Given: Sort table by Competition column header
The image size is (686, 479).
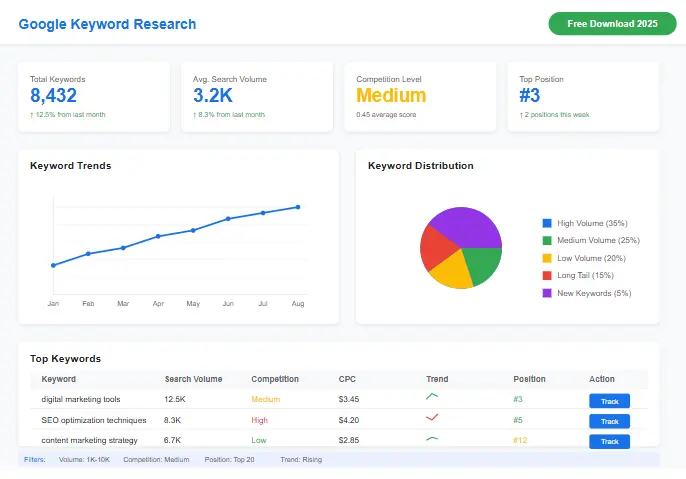Looking at the screenshot, I should tap(275, 380).
